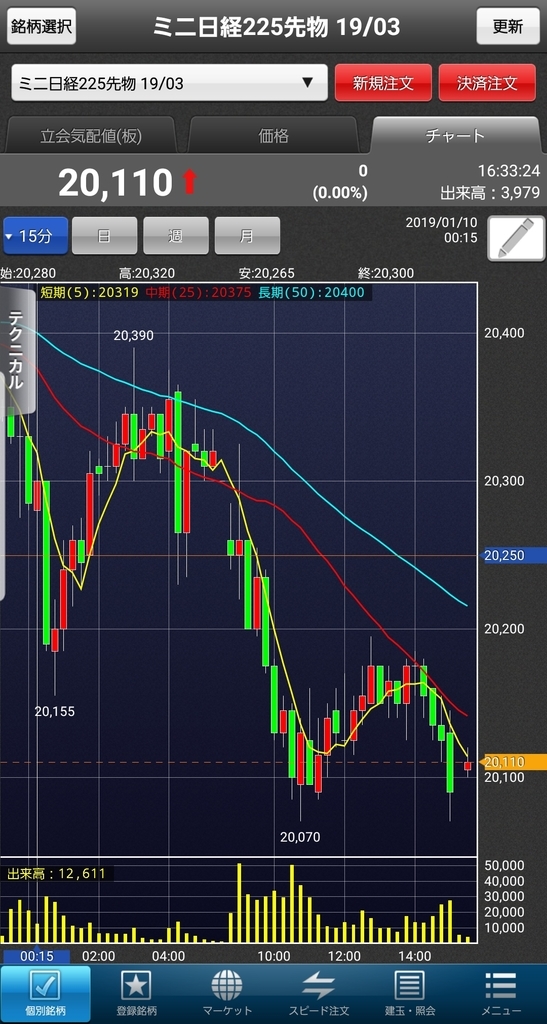Click the 00:15 time cursor label
The height and width of the screenshot is (1024, 547).
[36, 956]
